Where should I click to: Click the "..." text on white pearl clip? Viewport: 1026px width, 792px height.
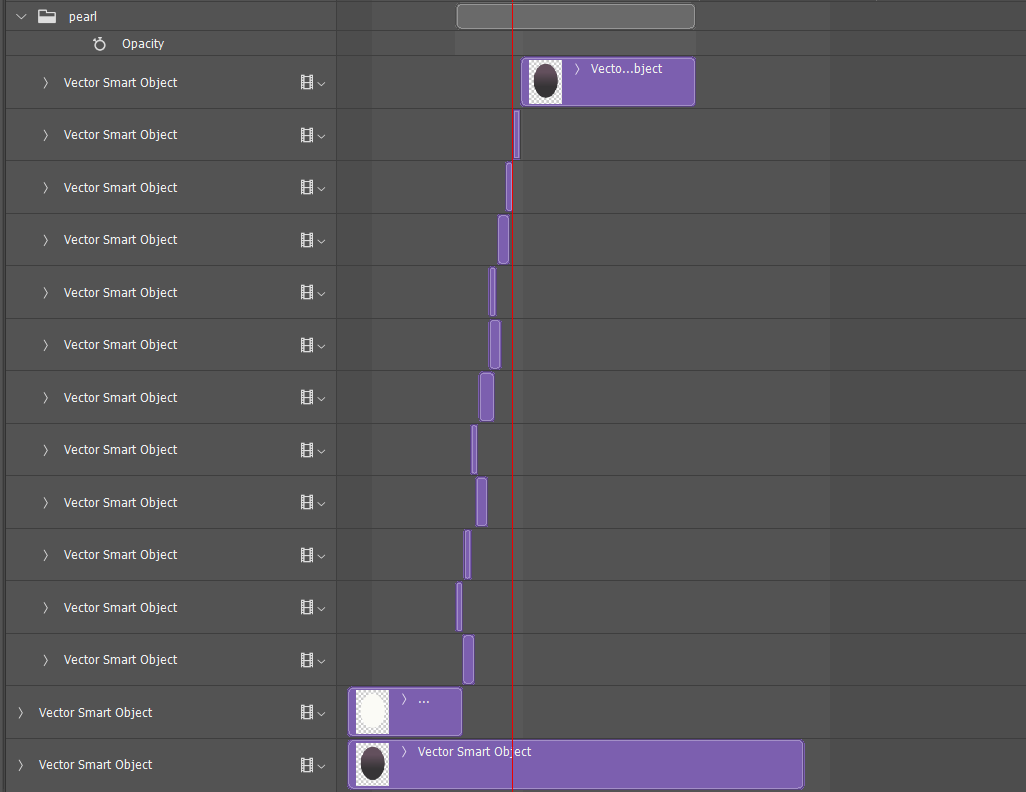(x=424, y=701)
